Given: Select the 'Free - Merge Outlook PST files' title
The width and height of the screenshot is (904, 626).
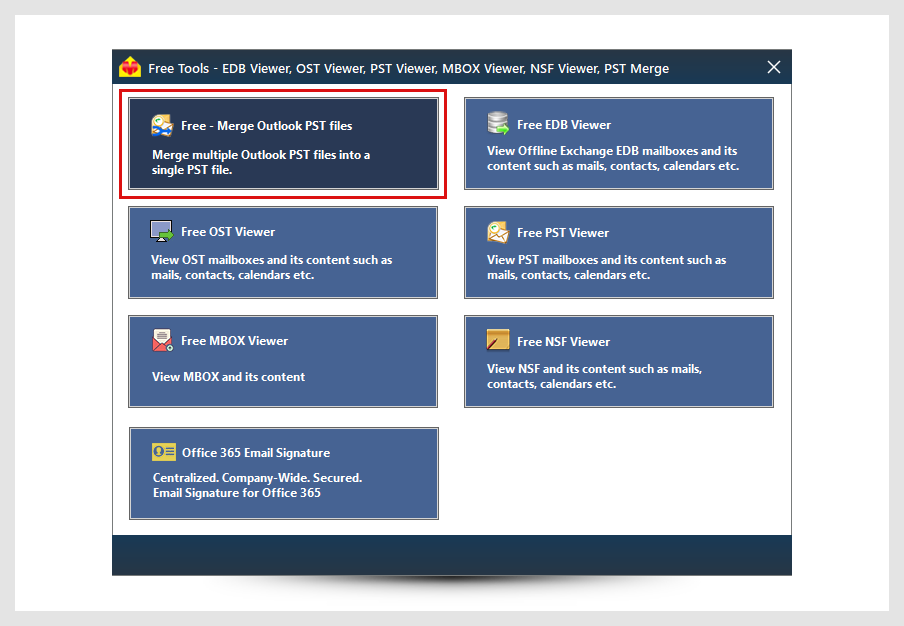Looking at the screenshot, I should 266,126.
